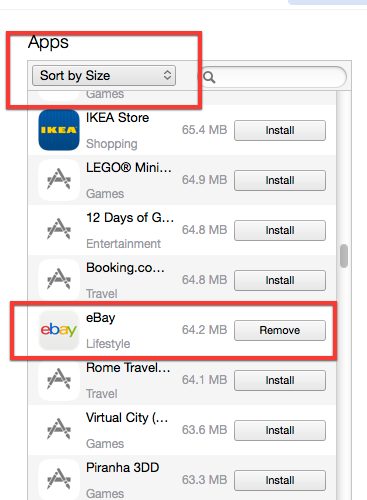Image resolution: width=367 pixels, height=500 pixels.
Task: Click the eBay app icon
Action: 59,330
